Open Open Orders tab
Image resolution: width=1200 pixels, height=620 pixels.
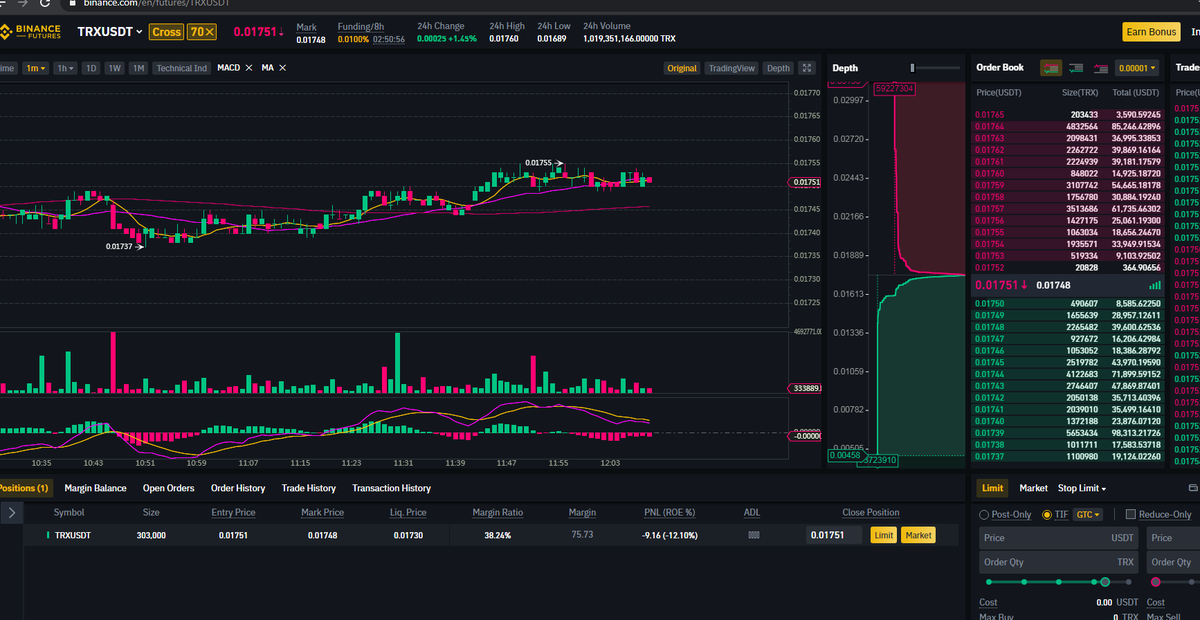point(168,488)
